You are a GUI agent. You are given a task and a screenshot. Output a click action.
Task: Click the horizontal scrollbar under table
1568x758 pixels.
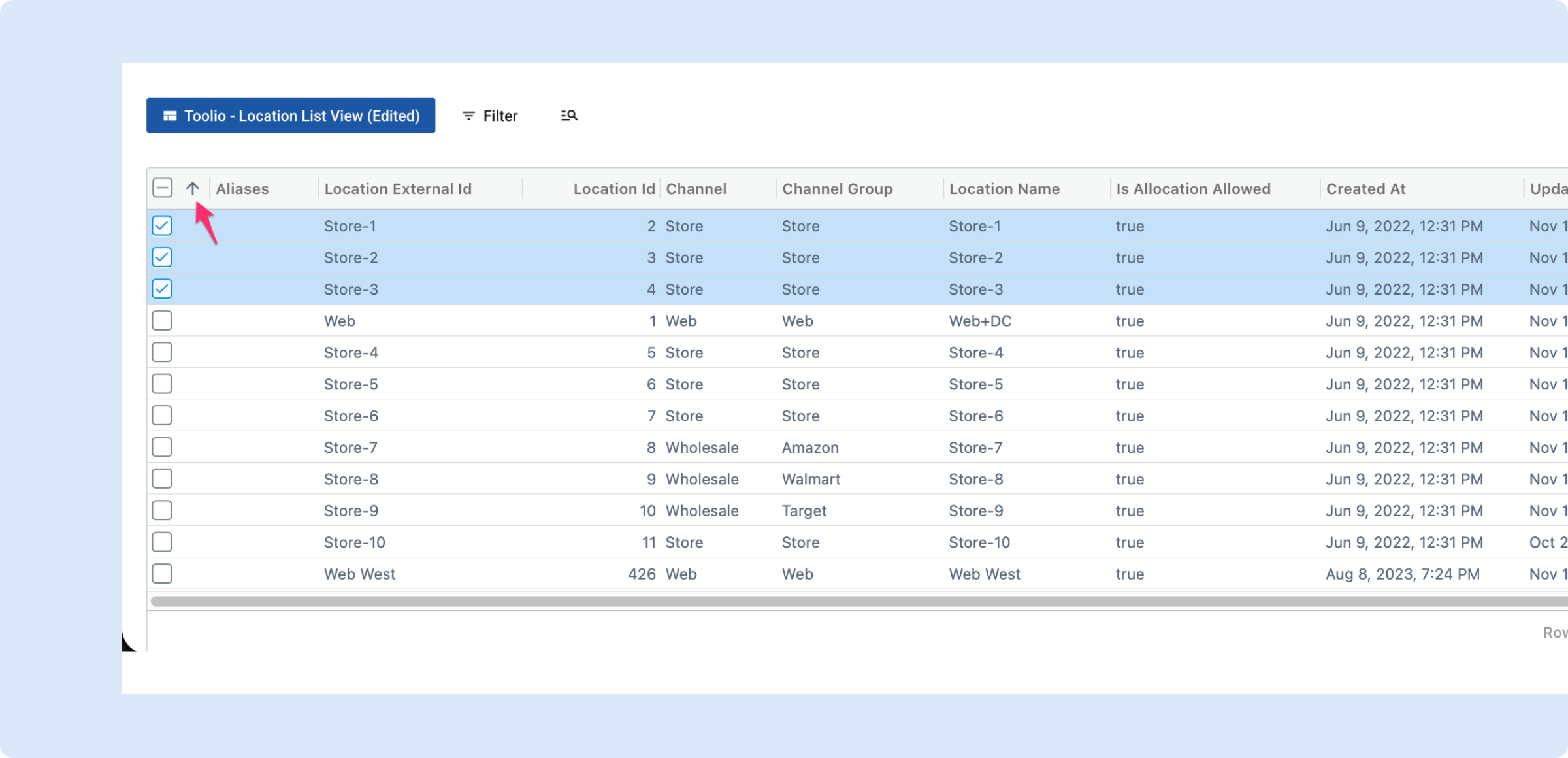[x=849, y=601]
